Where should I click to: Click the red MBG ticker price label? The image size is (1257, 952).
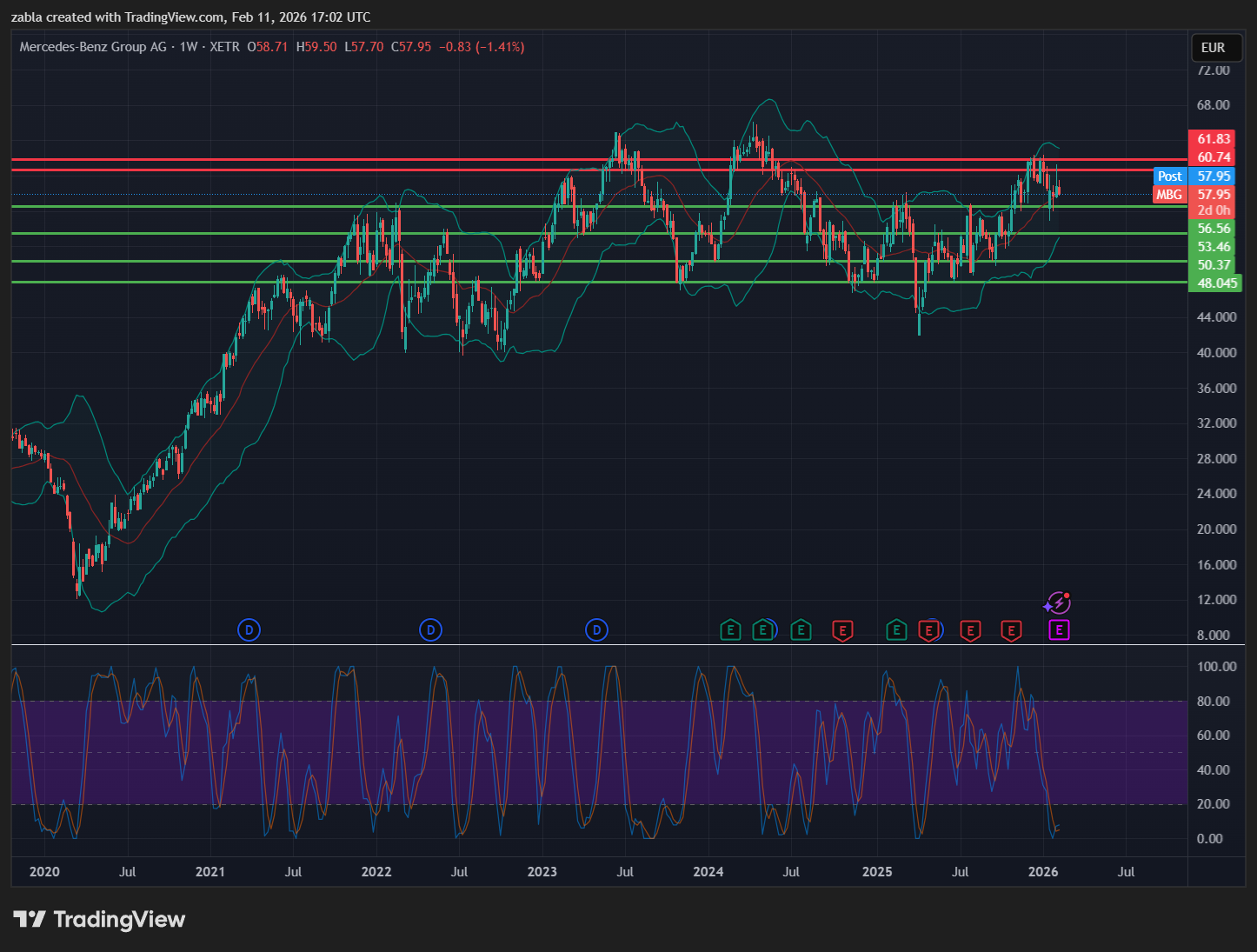pyautogui.click(x=1169, y=195)
